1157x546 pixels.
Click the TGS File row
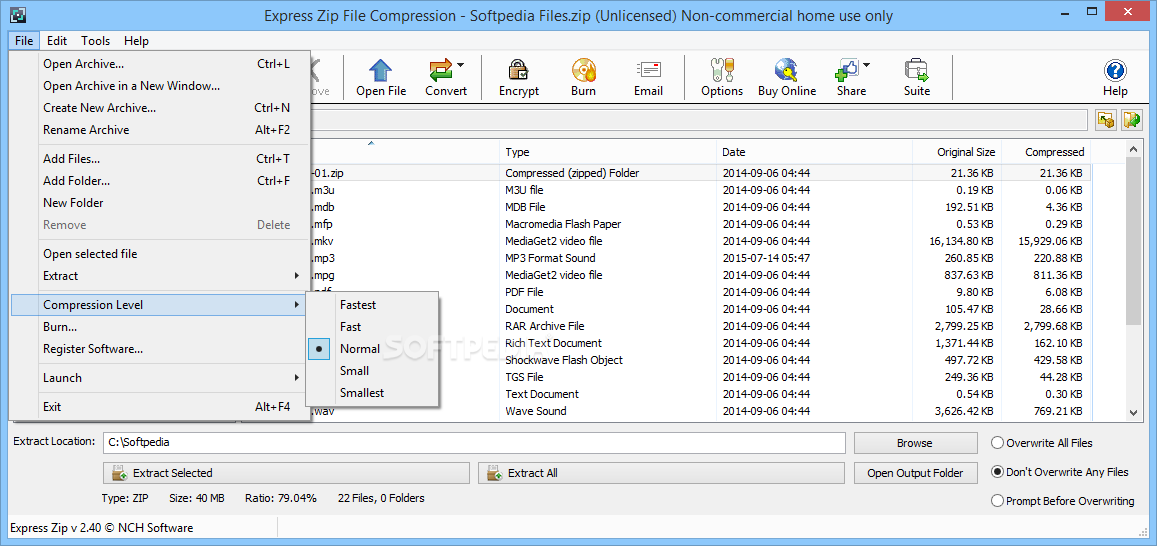(699, 377)
